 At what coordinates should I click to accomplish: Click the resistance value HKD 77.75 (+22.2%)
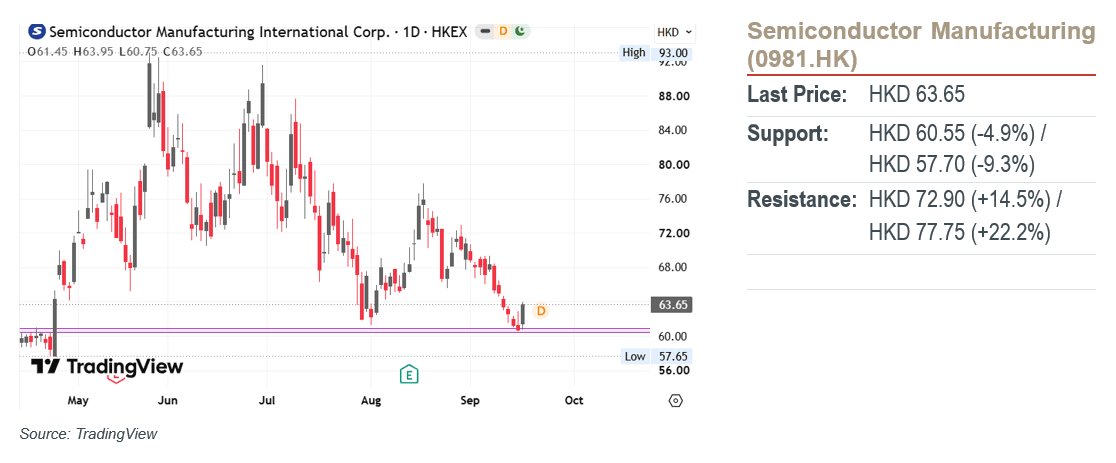click(960, 232)
